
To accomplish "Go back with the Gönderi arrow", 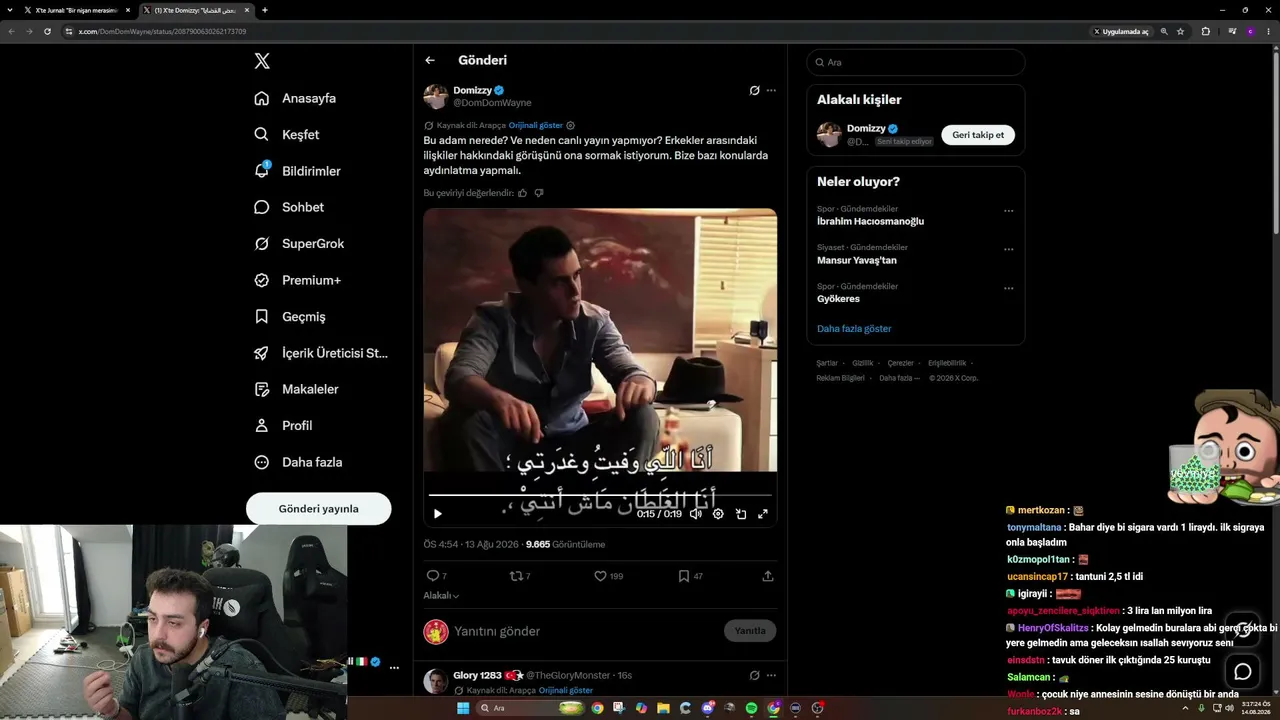I will (x=430, y=60).
